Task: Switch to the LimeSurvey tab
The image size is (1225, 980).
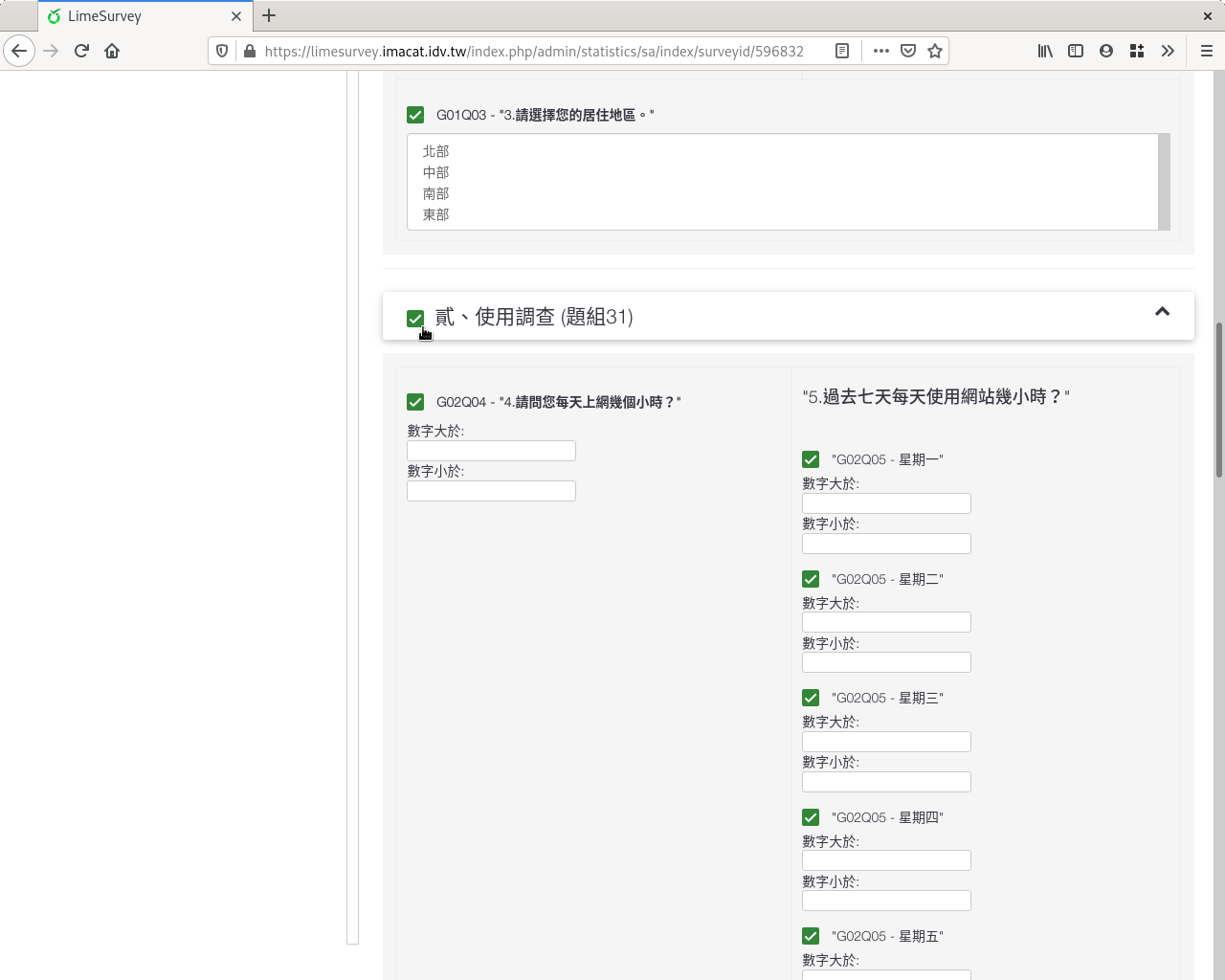Action: pos(145,16)
